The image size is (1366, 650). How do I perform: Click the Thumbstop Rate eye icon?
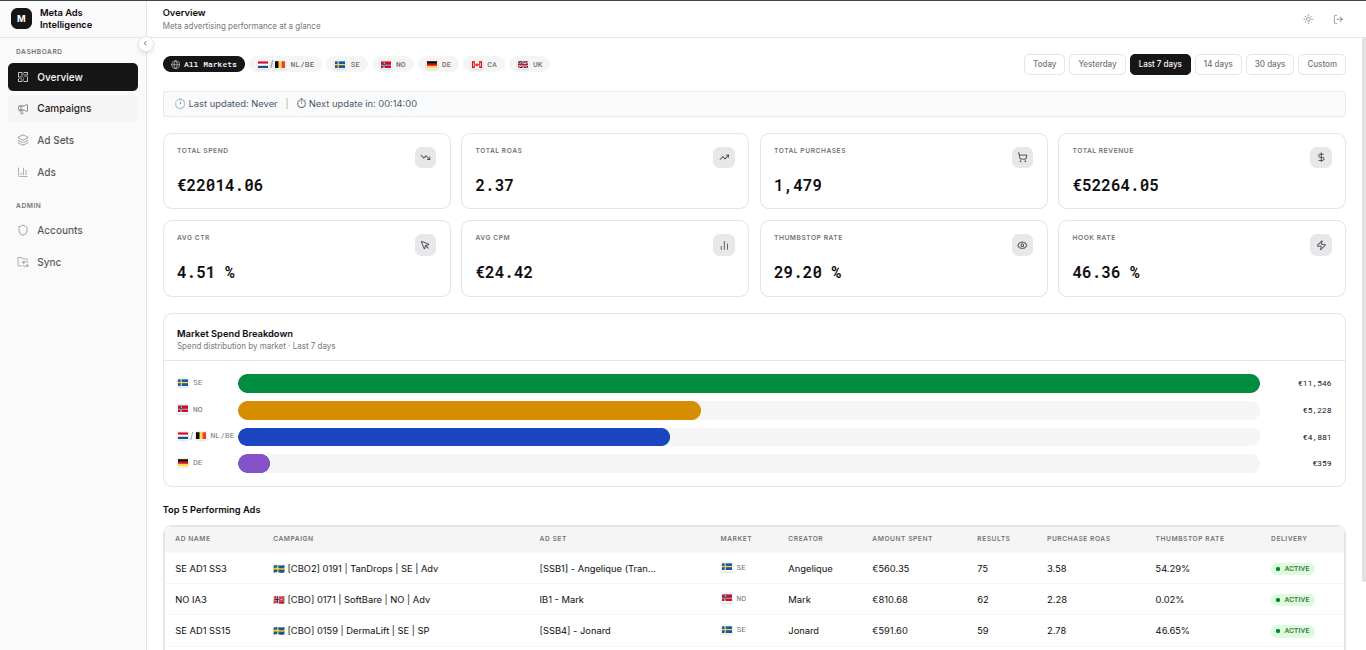coord(1022,245)
